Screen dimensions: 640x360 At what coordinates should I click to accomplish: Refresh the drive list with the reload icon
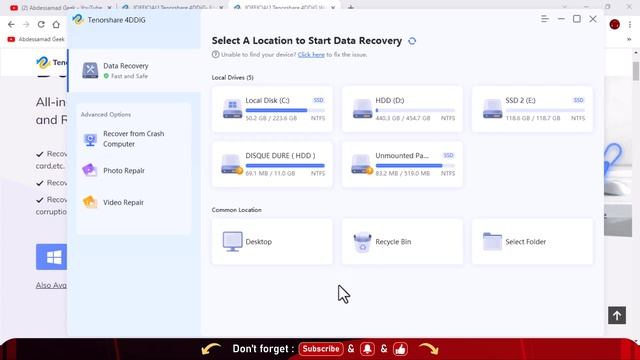(x=412, y=41)
